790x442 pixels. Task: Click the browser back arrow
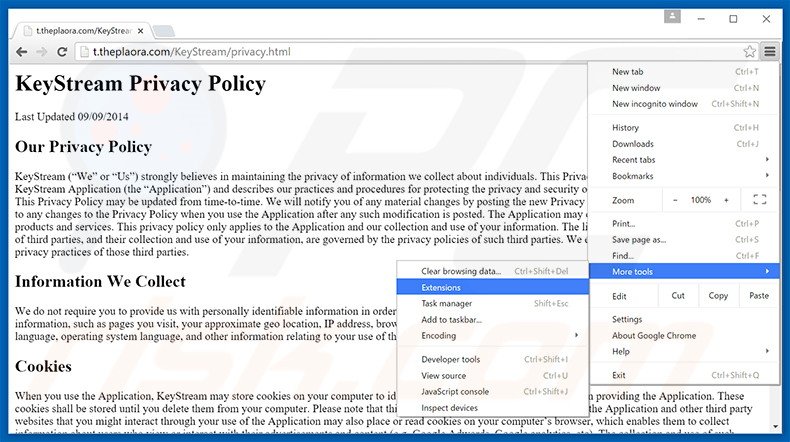click(22, 52)
